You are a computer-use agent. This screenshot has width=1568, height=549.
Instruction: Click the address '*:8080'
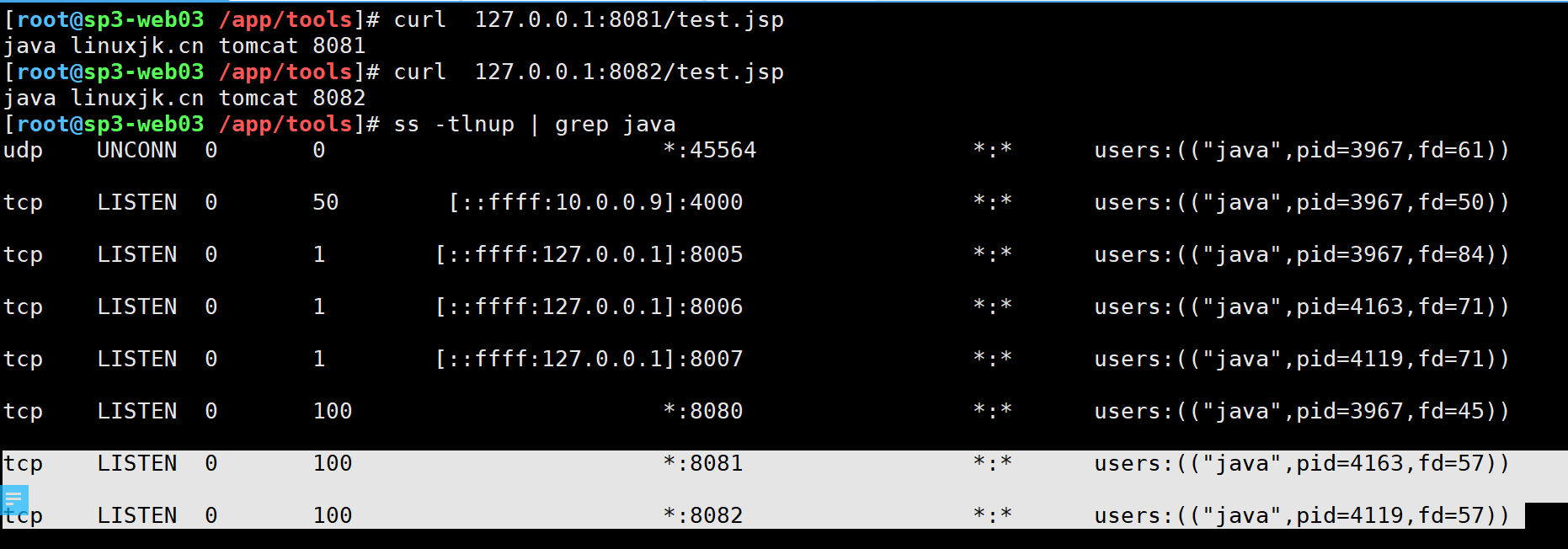click(703, 412)
